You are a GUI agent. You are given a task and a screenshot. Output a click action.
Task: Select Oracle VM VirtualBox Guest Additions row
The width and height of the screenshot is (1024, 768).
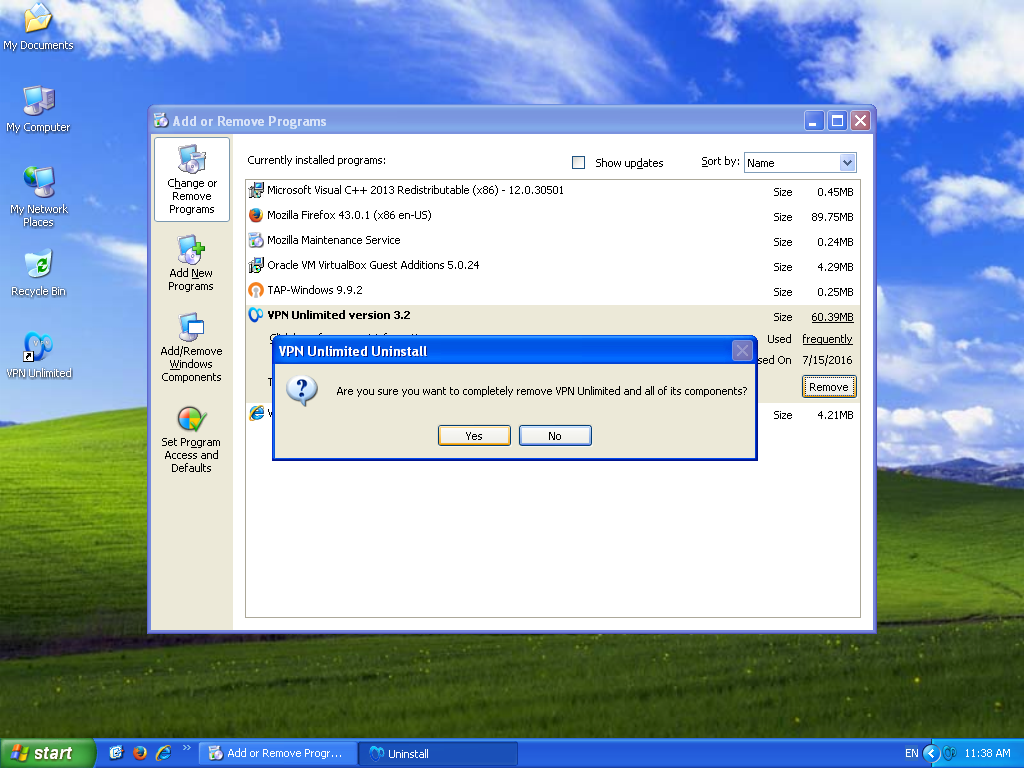pos(552,266)
